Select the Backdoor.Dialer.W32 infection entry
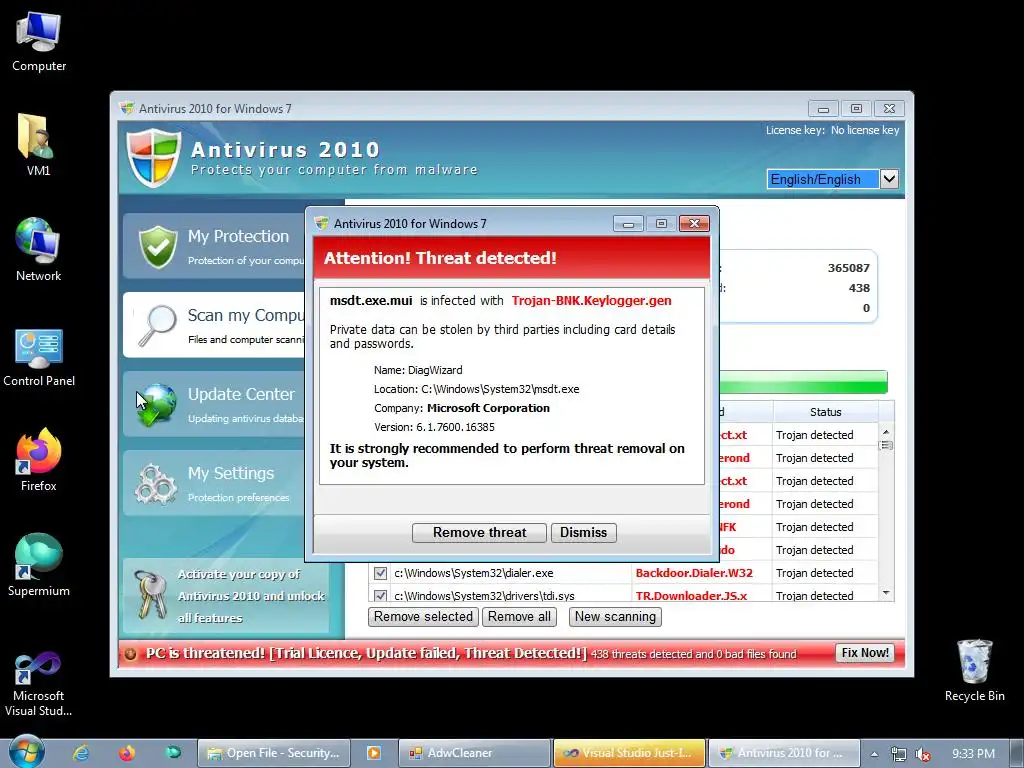The width and height of the screenshot is (1024, 768). click(x=694, y=573)
